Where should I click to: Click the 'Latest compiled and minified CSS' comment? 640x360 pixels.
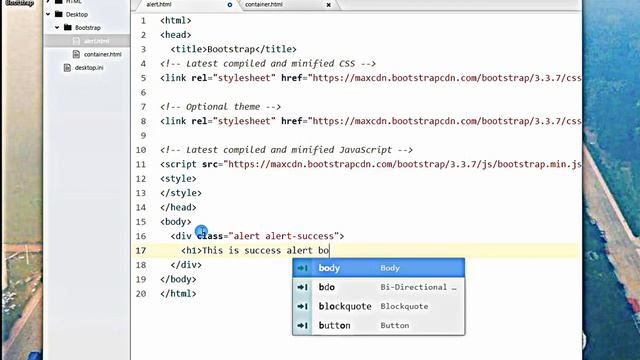pos(268,64)
